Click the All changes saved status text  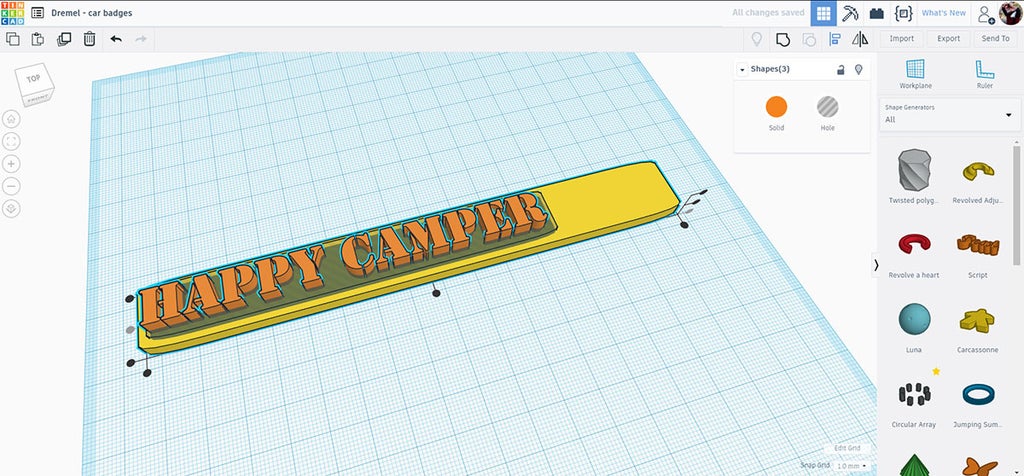768,13
